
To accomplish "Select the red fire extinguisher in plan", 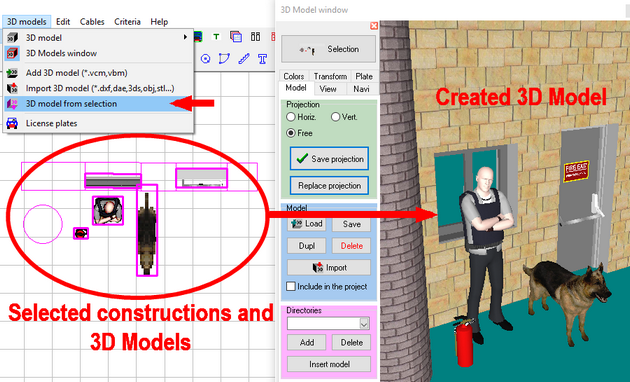I will coord(81,233).
